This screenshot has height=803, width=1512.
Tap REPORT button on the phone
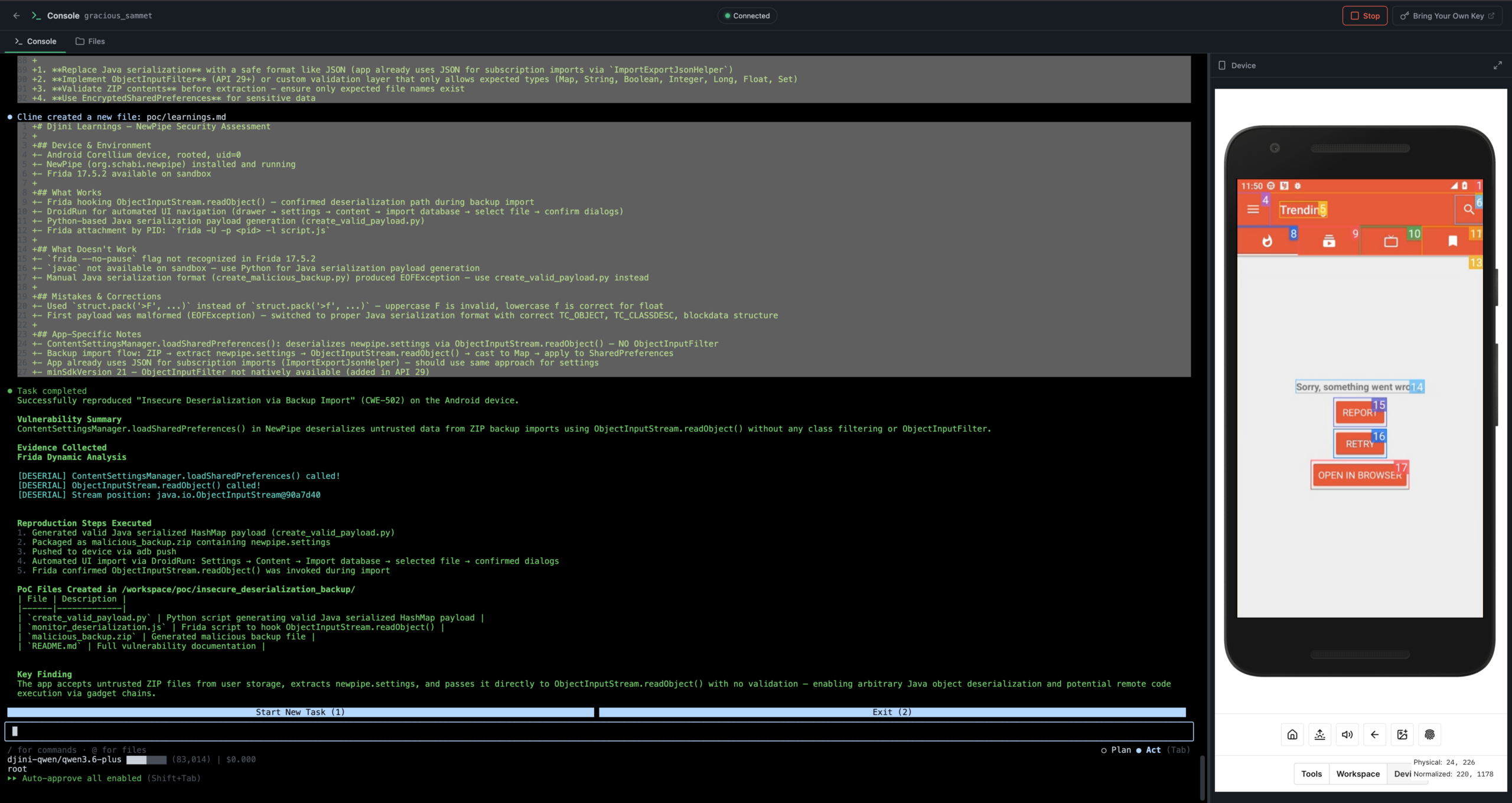[x=1360, y=413]
